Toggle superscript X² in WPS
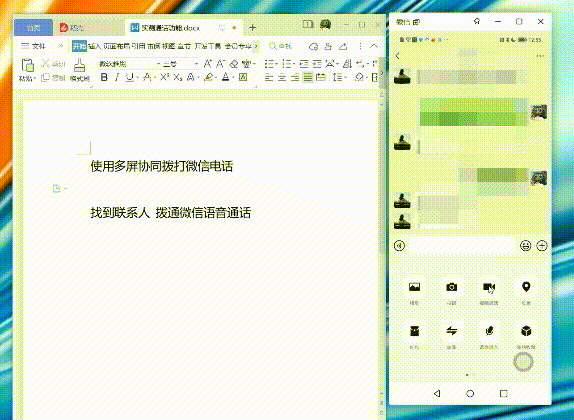Image resolution: width=574 pixels, height=420 pixels. 165,77
